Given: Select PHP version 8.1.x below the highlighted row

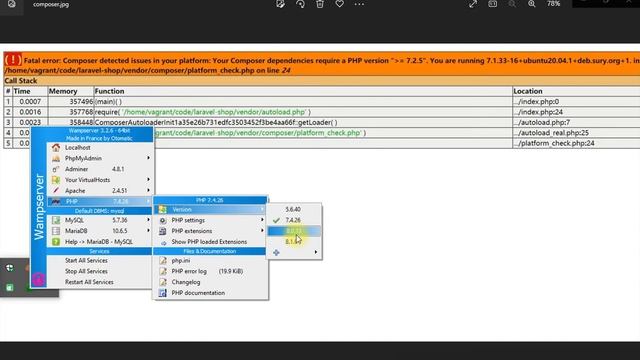Looking at the screenshot, I should point(294,242).
